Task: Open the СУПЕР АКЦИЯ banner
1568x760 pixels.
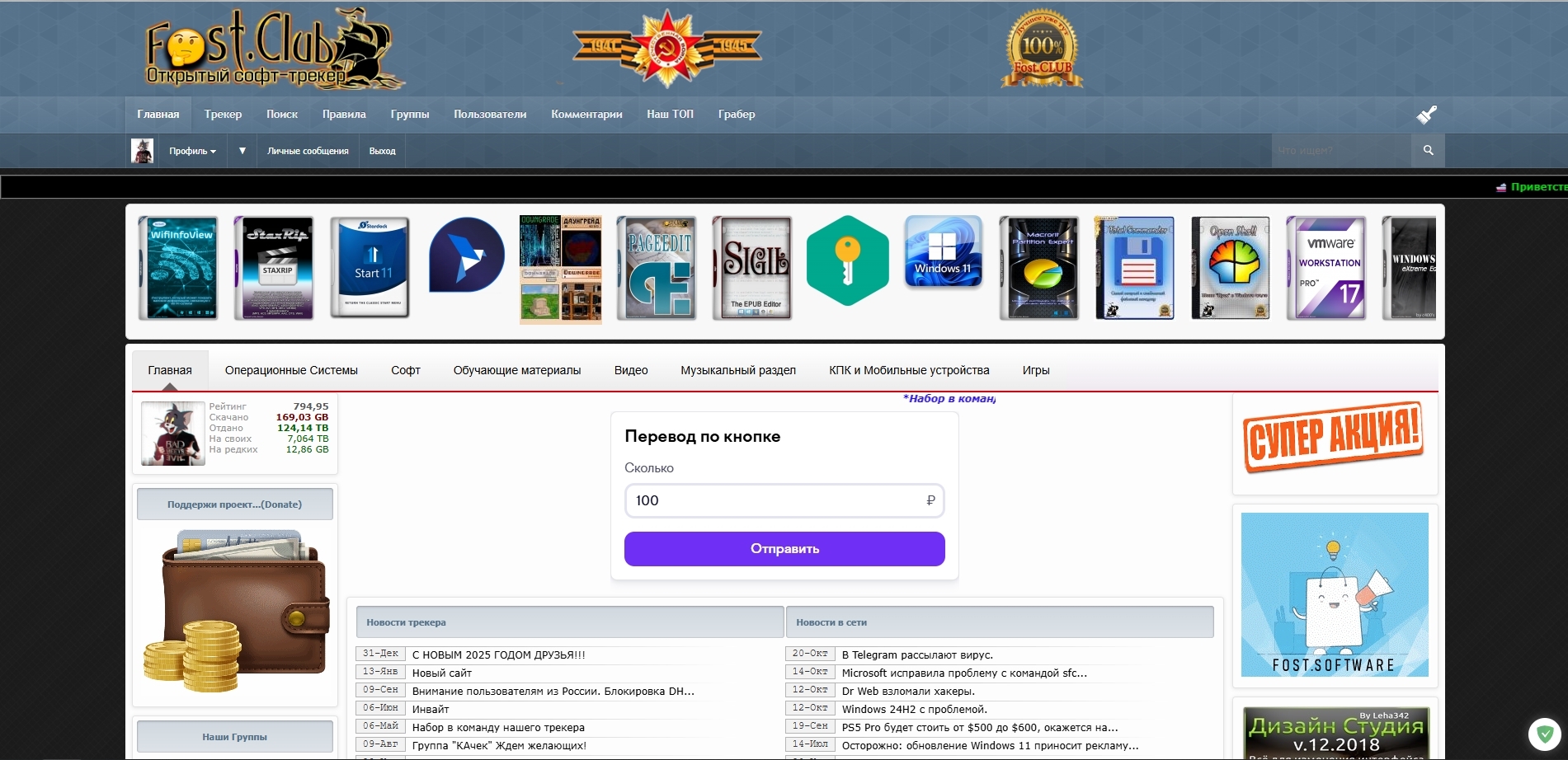Action: 1334,437
